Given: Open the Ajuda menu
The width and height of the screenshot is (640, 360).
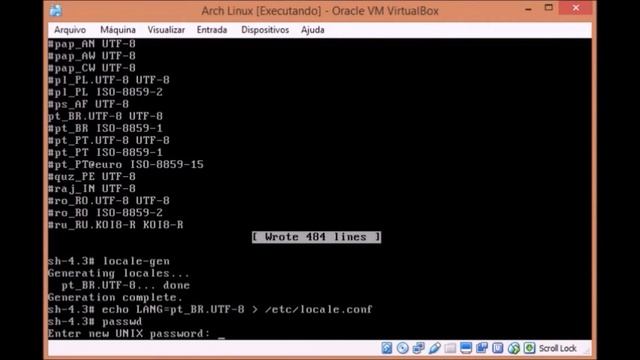Looking at the screenshot, I should tap(313, 30).
